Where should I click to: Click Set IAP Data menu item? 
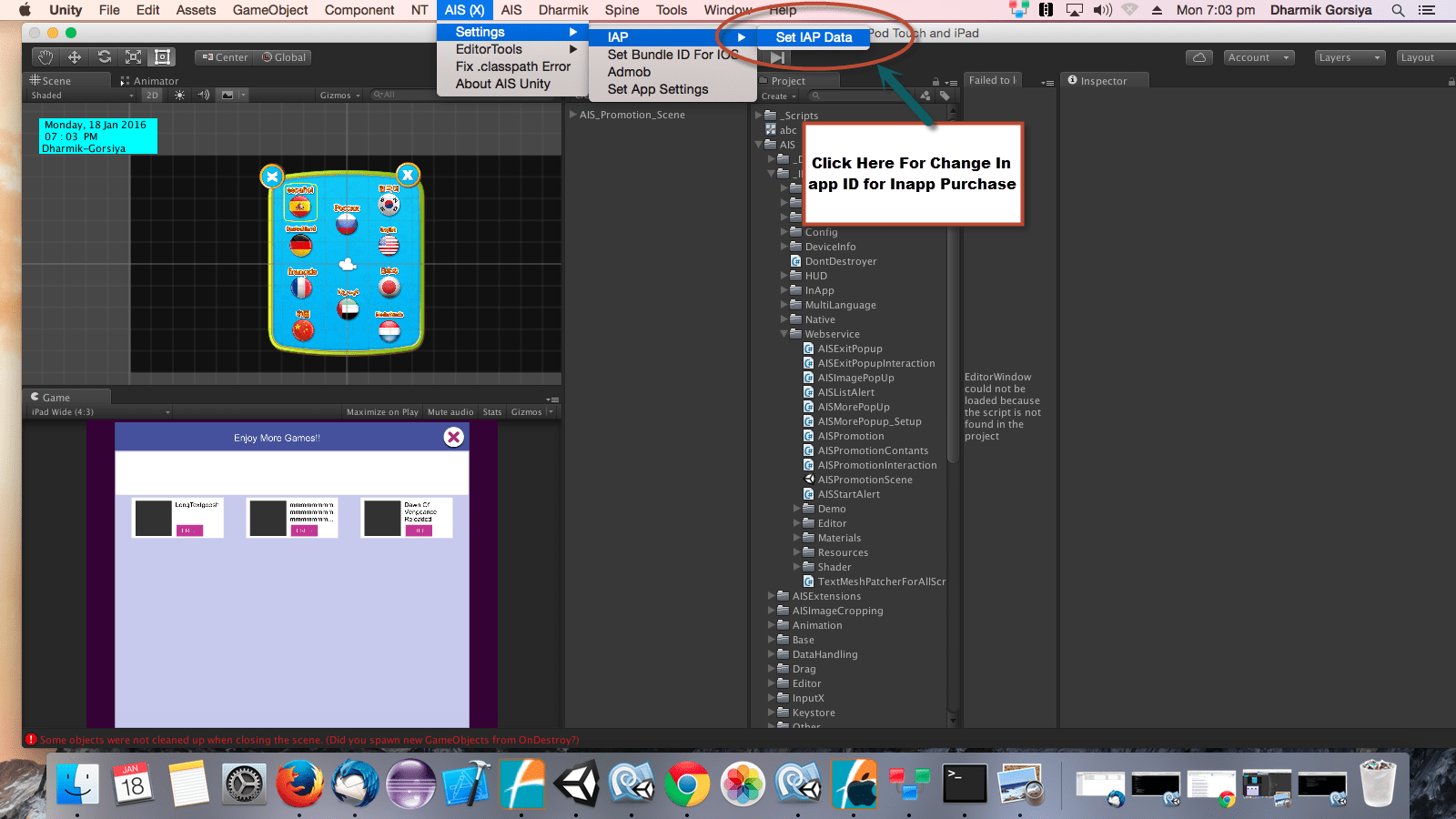point(814,37)
